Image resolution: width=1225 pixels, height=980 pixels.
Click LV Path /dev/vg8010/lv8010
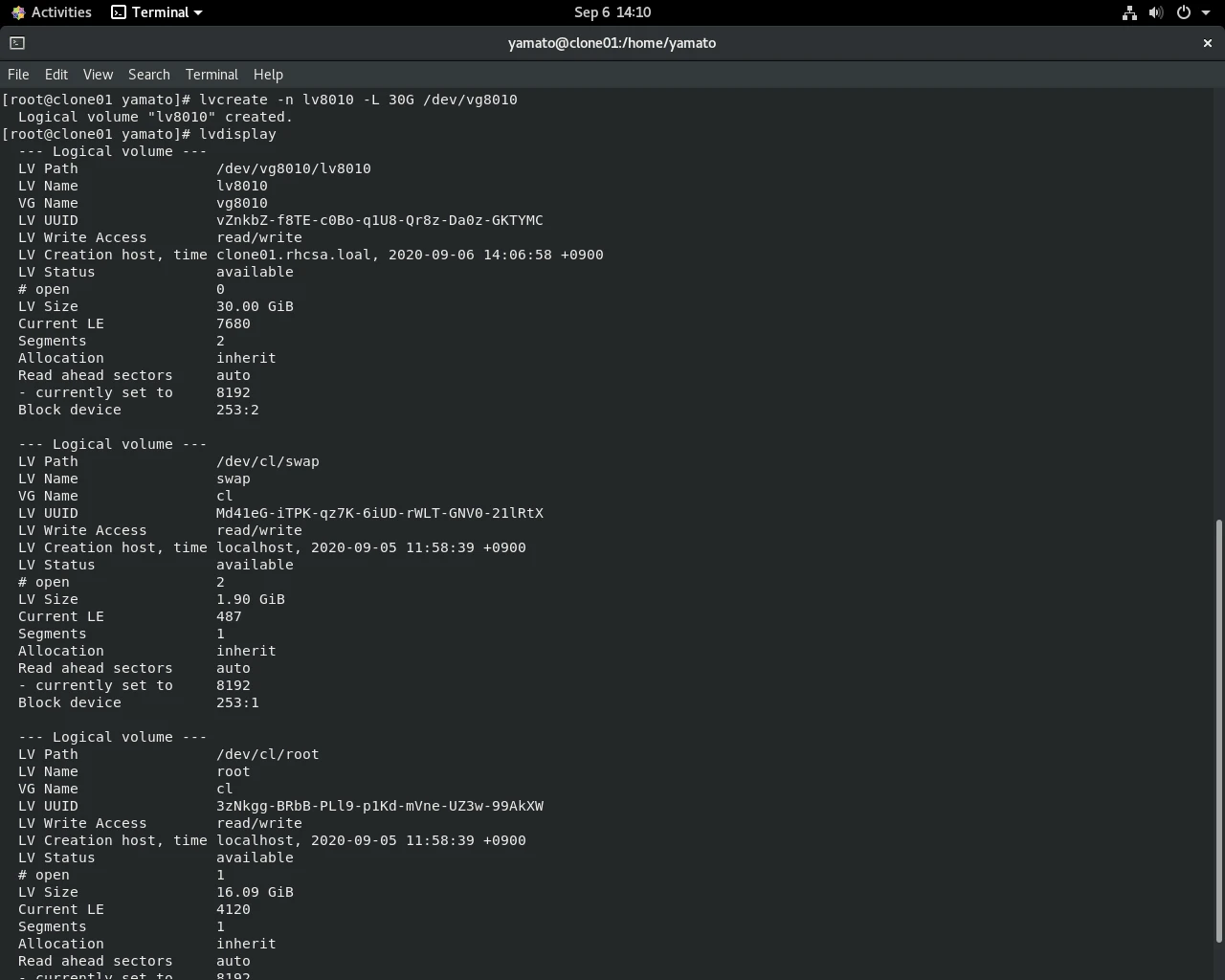click(294, 168)
